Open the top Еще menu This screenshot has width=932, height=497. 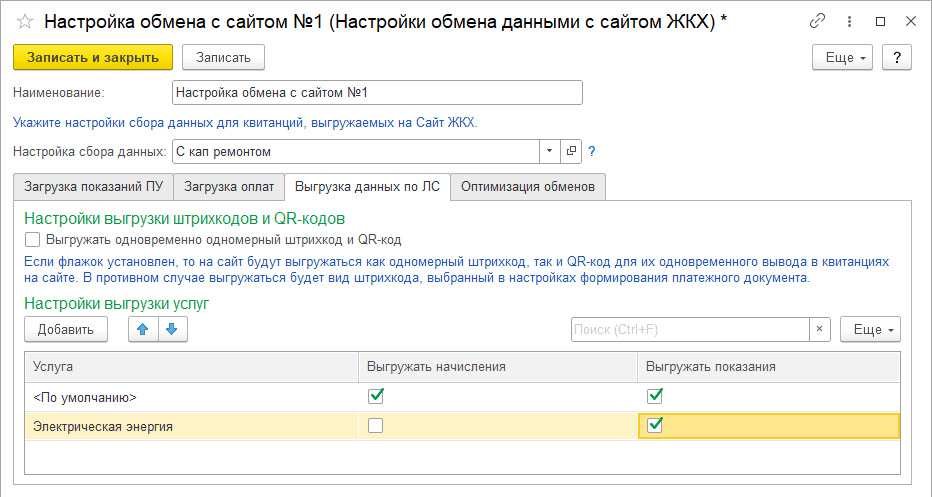tap(843, 58)
